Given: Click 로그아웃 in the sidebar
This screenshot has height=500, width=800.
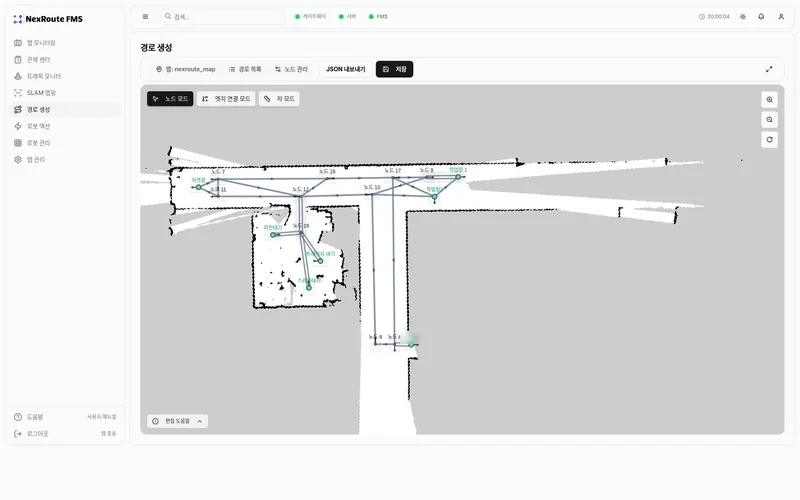Looking at the screenshot, I should point(64,434).
